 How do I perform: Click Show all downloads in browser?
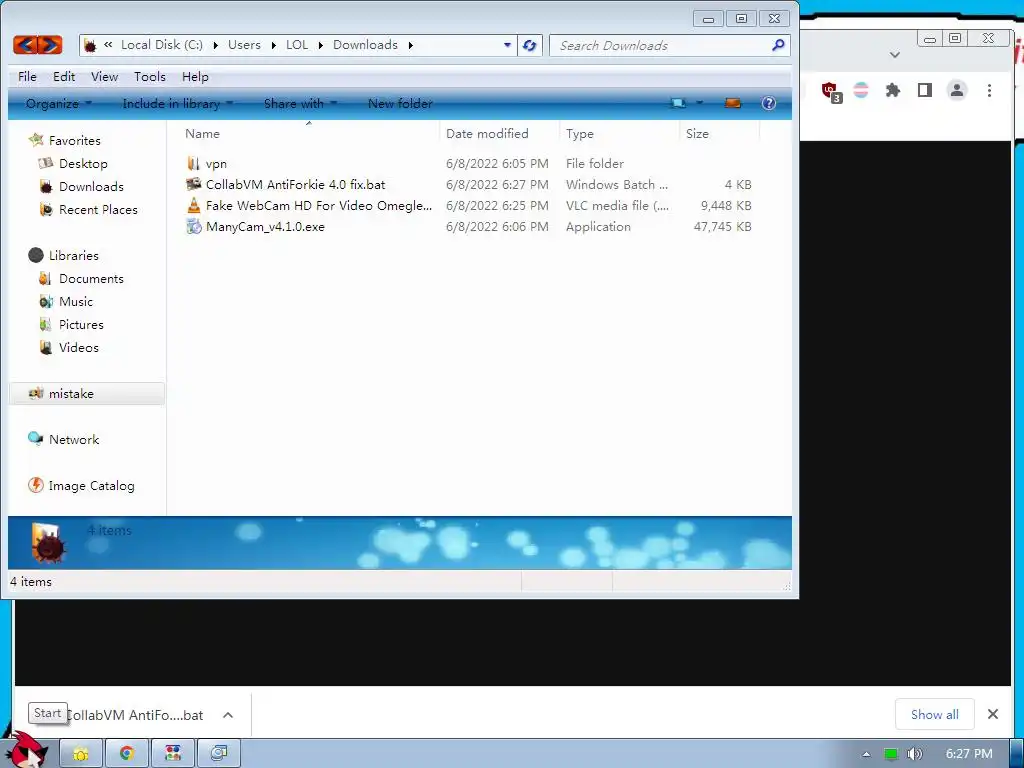(x=935, y=714)
